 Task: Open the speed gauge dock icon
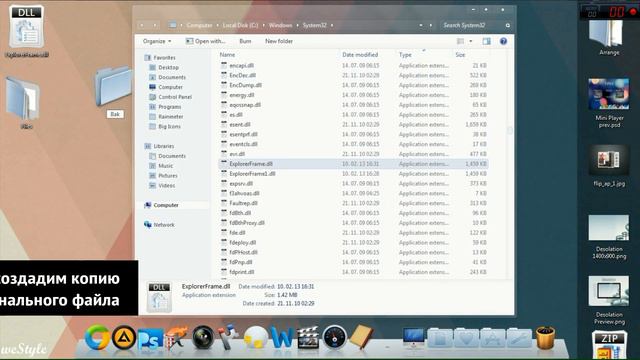[x=334, y=337]
